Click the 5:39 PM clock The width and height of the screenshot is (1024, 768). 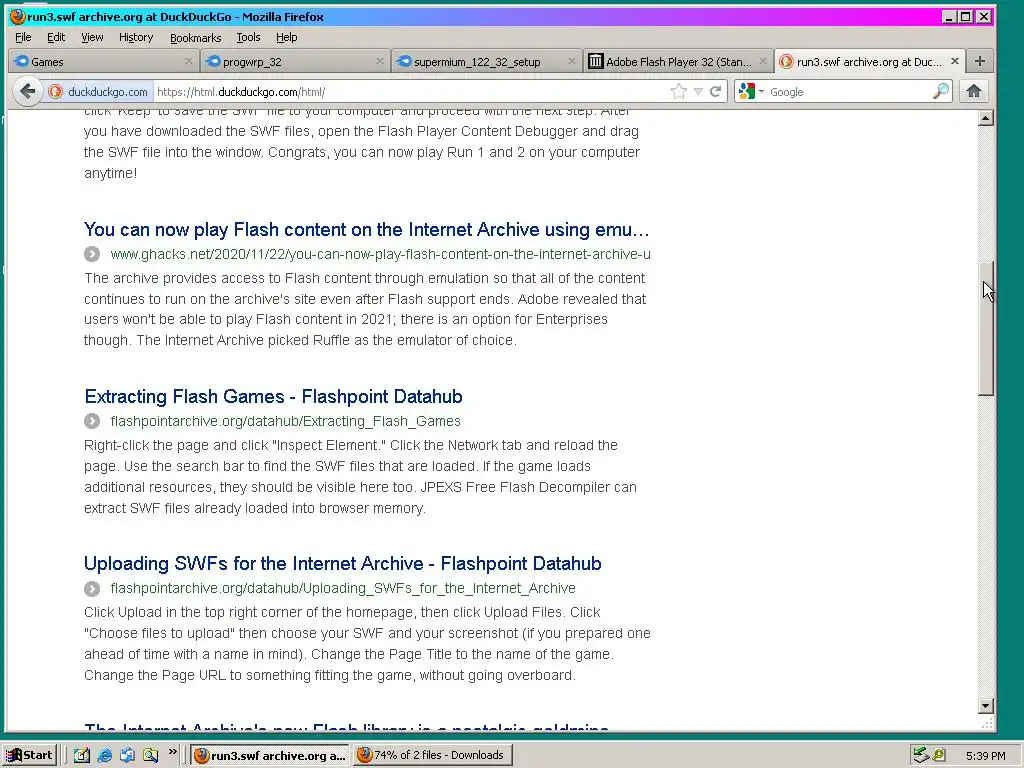985,756
